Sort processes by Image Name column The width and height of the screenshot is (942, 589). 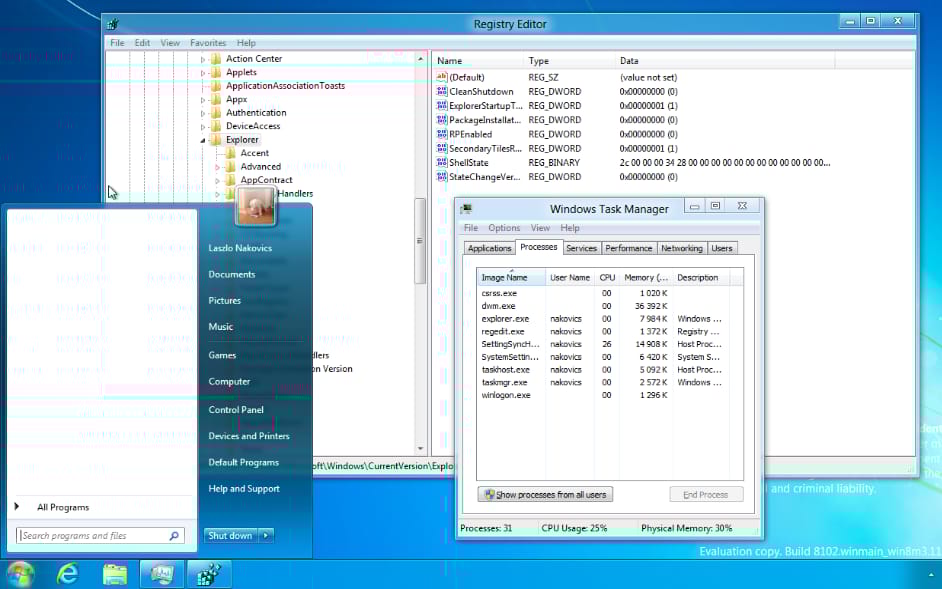511,278
